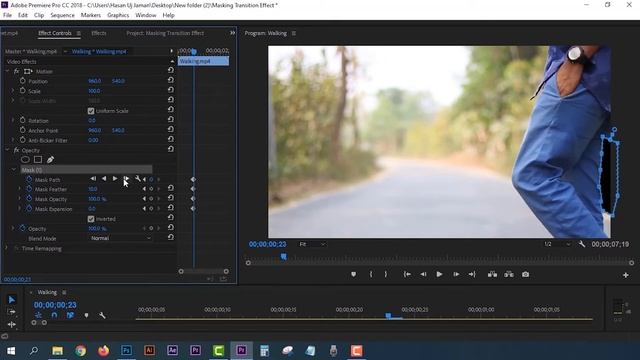
Task: Collapse the Opacity effect group
Action: click(7, 150)
